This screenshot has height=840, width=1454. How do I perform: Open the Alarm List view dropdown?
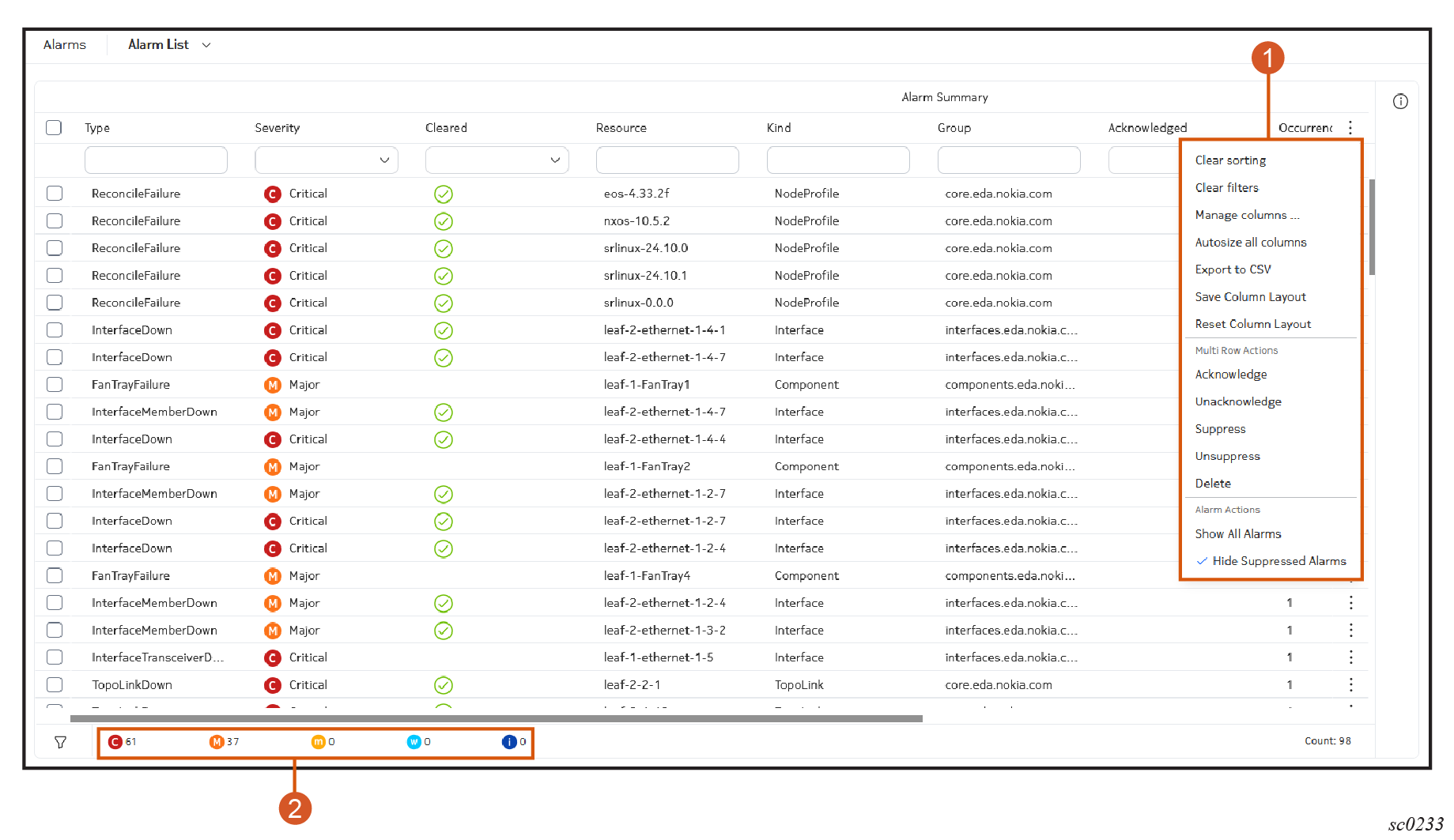pos(169,45)
